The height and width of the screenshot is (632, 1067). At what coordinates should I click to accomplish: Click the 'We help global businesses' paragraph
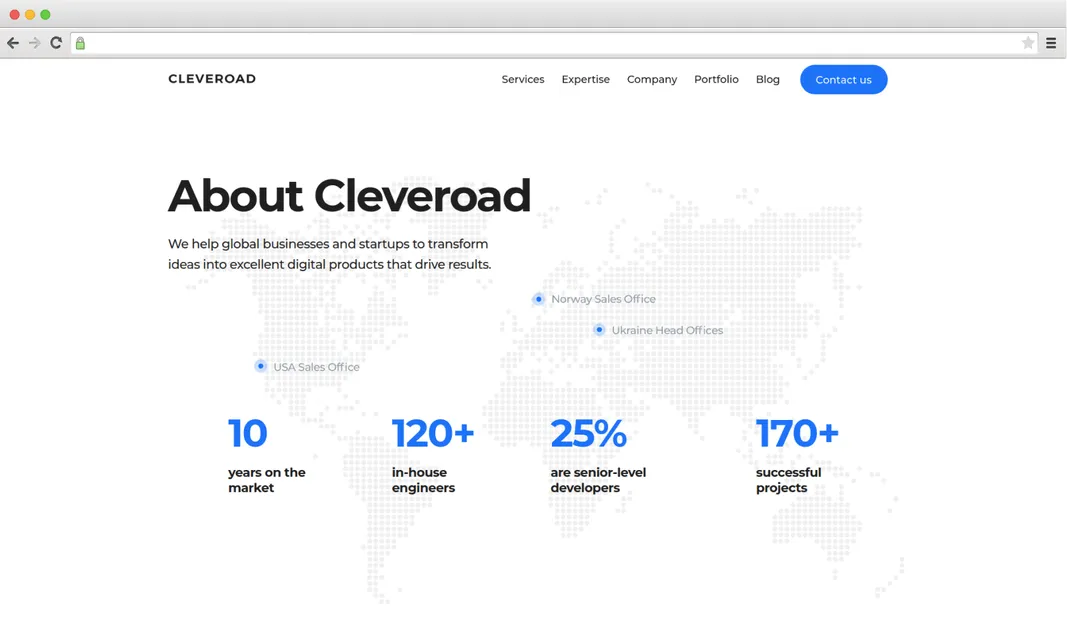(x=329, y=254)
